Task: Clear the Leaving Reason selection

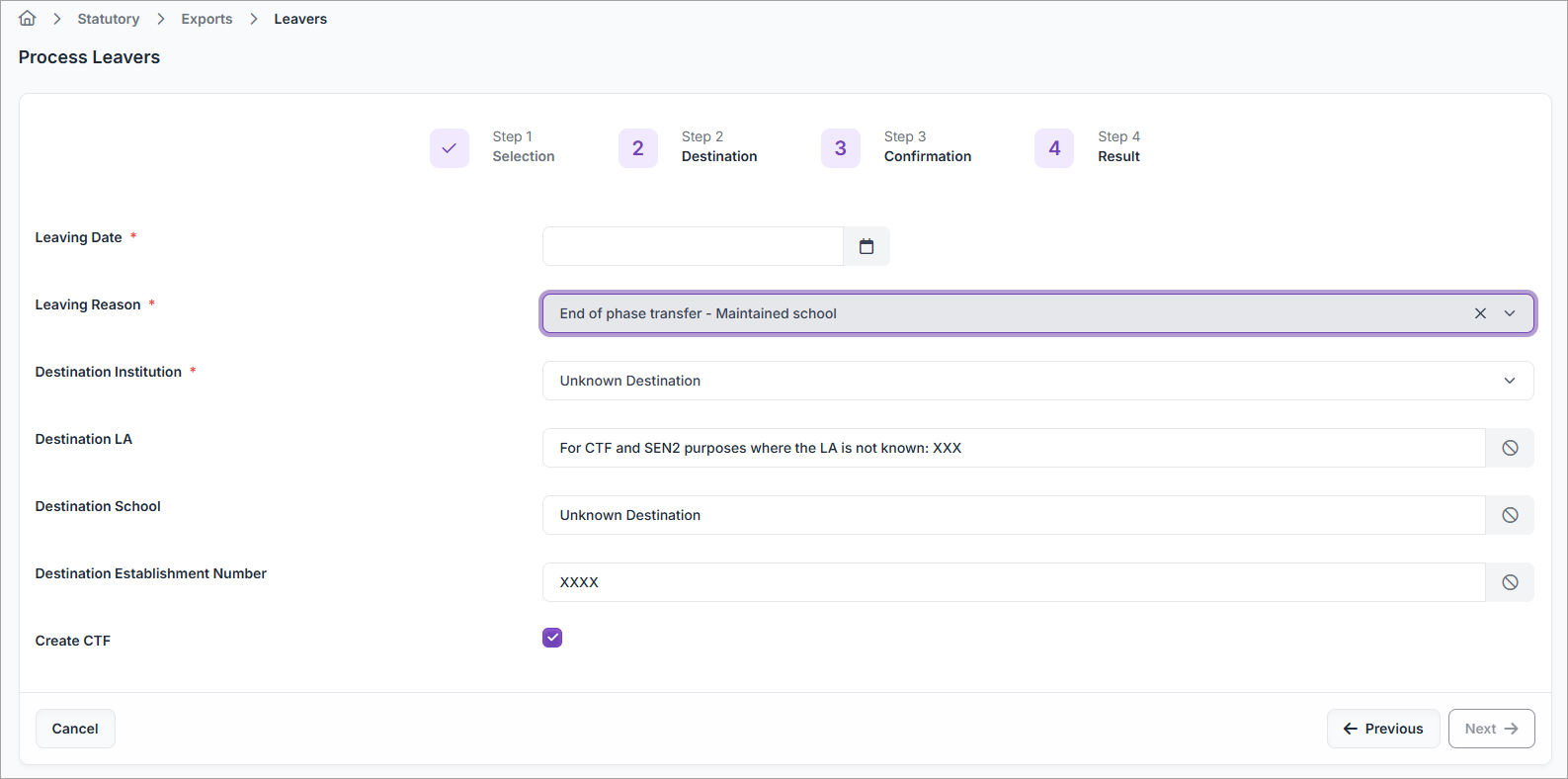Action: (x=1480, y=313)
